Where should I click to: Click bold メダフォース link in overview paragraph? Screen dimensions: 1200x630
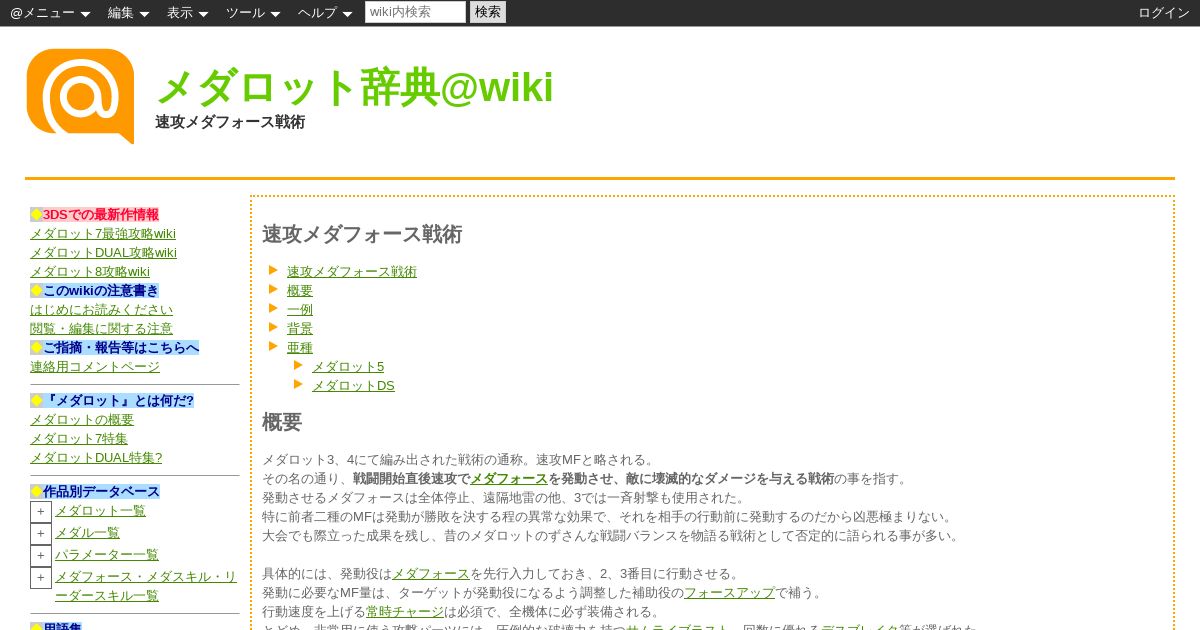pos(509,479)
